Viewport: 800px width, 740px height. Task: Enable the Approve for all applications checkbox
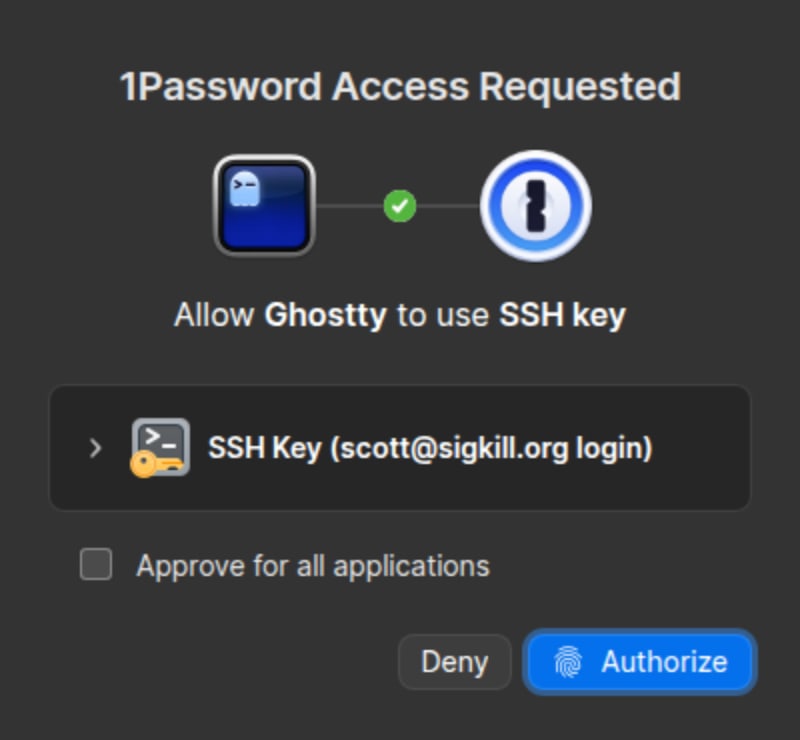point(96,565)
